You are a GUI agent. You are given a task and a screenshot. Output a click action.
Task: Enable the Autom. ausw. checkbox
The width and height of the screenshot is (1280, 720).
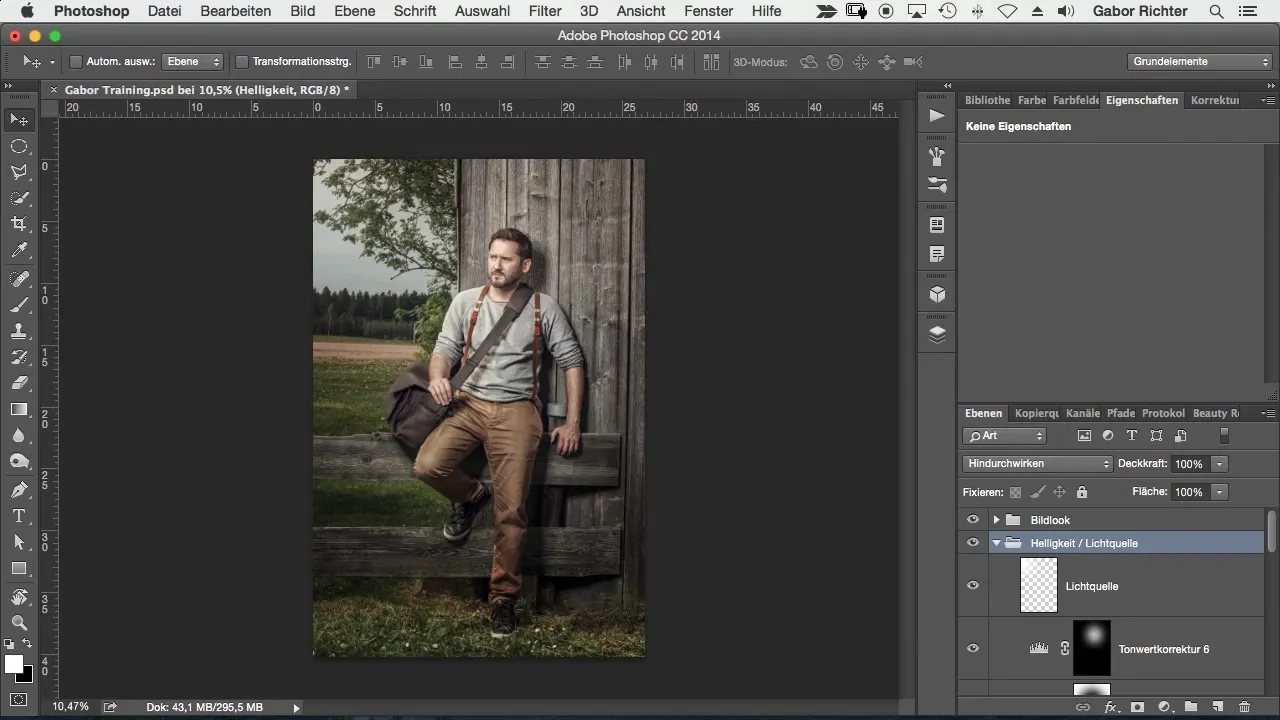pyautogui.click(x=75, y=62)
